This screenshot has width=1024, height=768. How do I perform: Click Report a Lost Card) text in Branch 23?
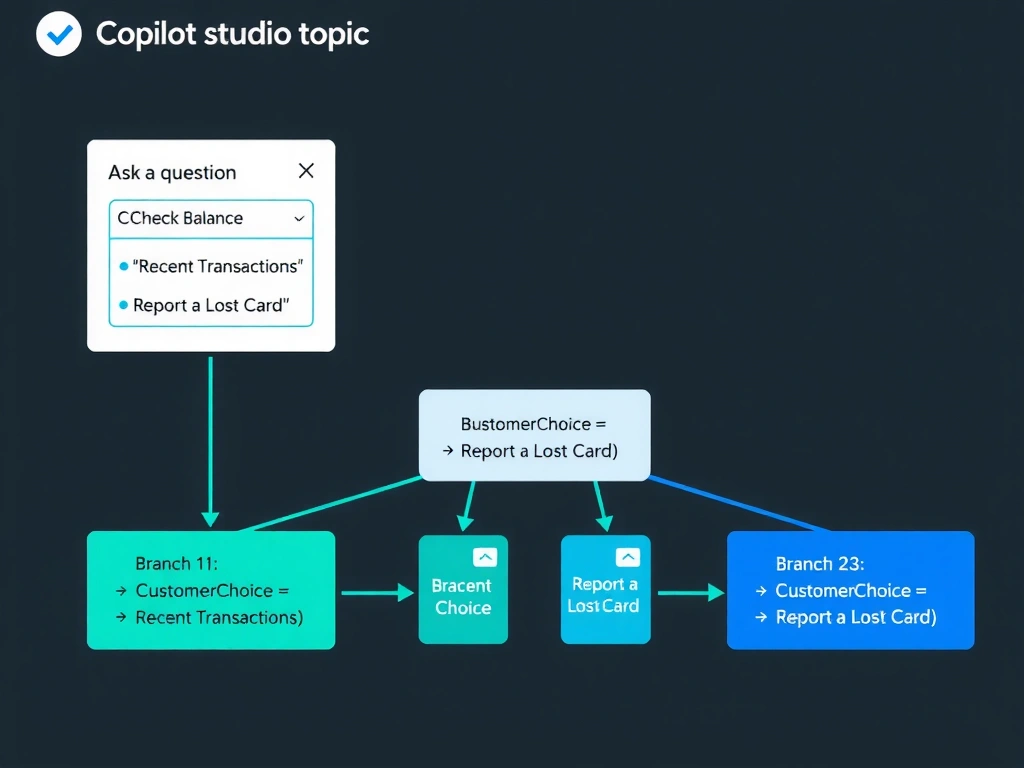pos(856,617)
